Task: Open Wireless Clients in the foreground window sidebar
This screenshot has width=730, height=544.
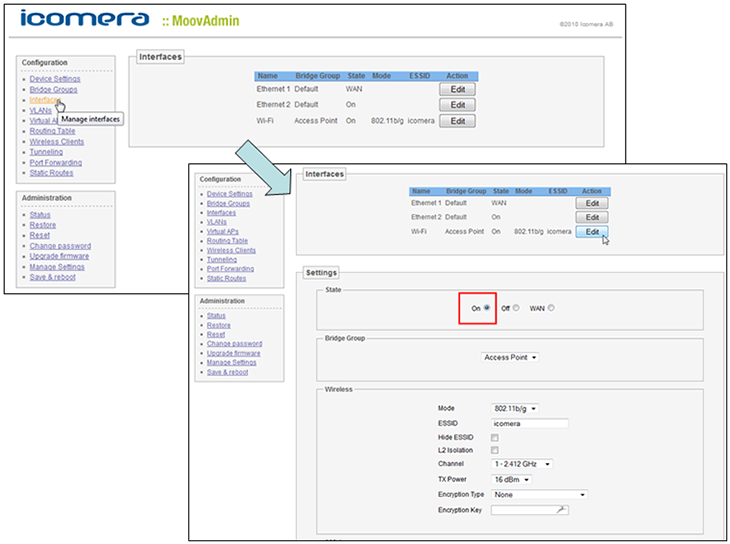Action: tap(234, 250)
